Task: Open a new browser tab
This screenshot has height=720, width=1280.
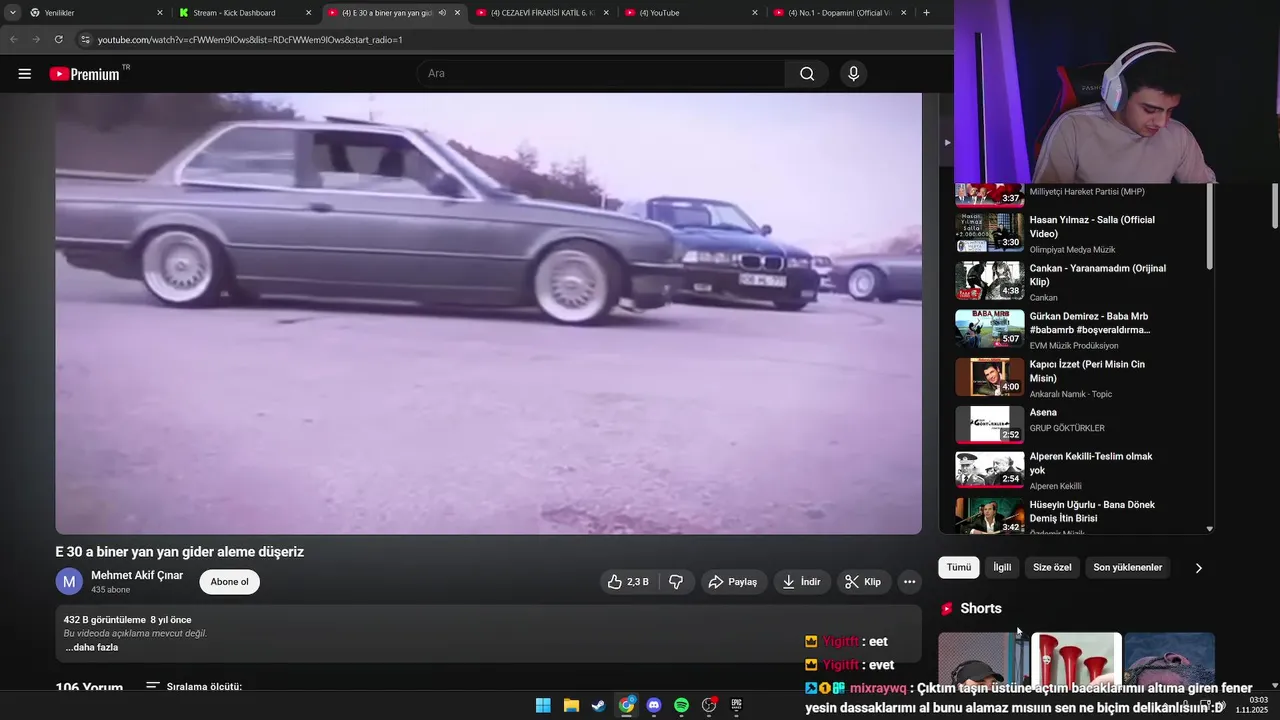Action: click(926, 13)
